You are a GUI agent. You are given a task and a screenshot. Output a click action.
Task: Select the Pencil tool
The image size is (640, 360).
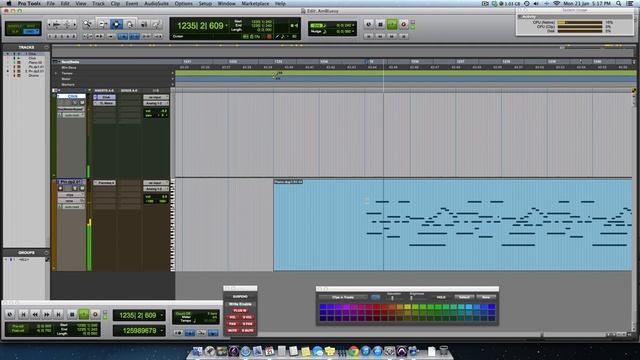157,24
